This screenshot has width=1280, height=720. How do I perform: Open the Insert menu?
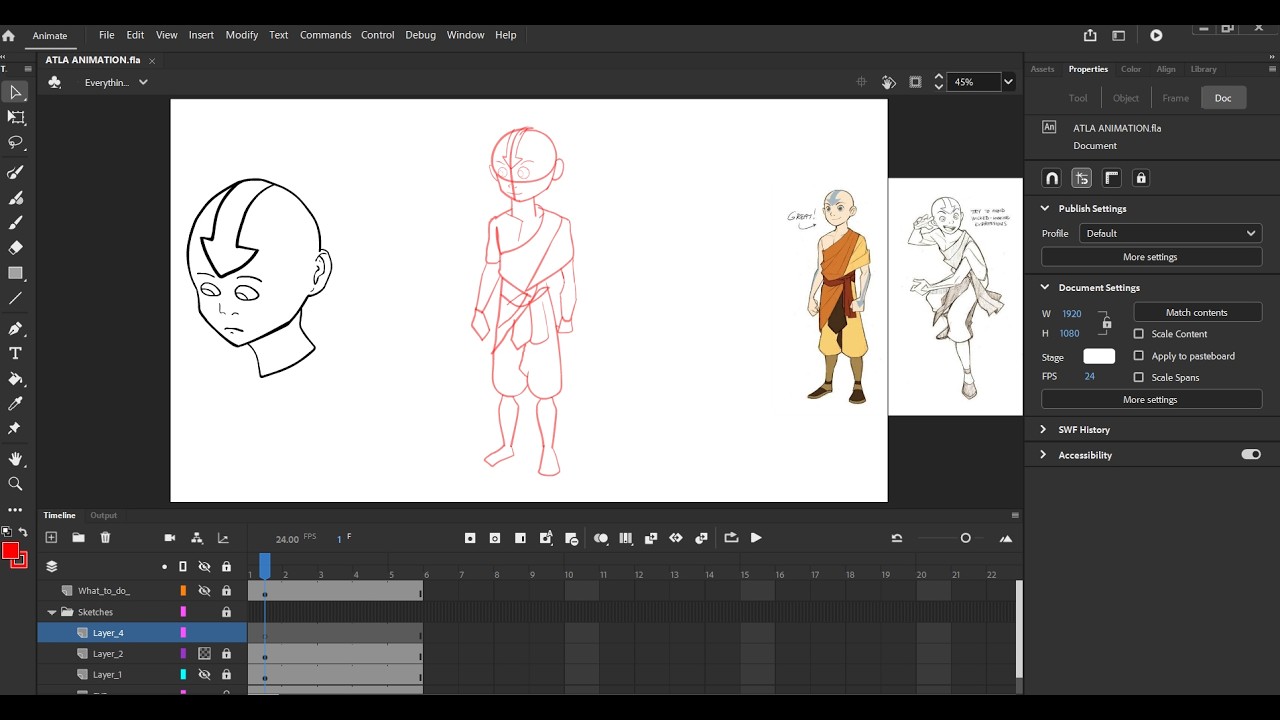pos(201,35)
